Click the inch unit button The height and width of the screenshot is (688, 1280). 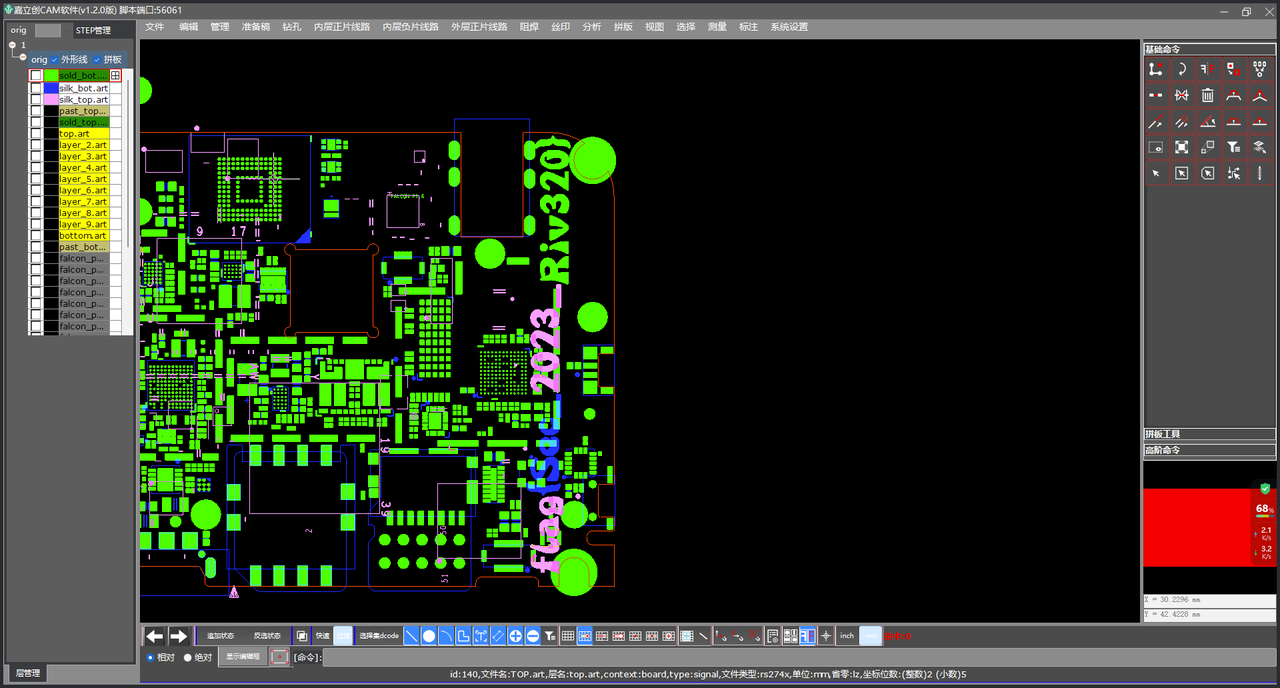tap(847, 636)
